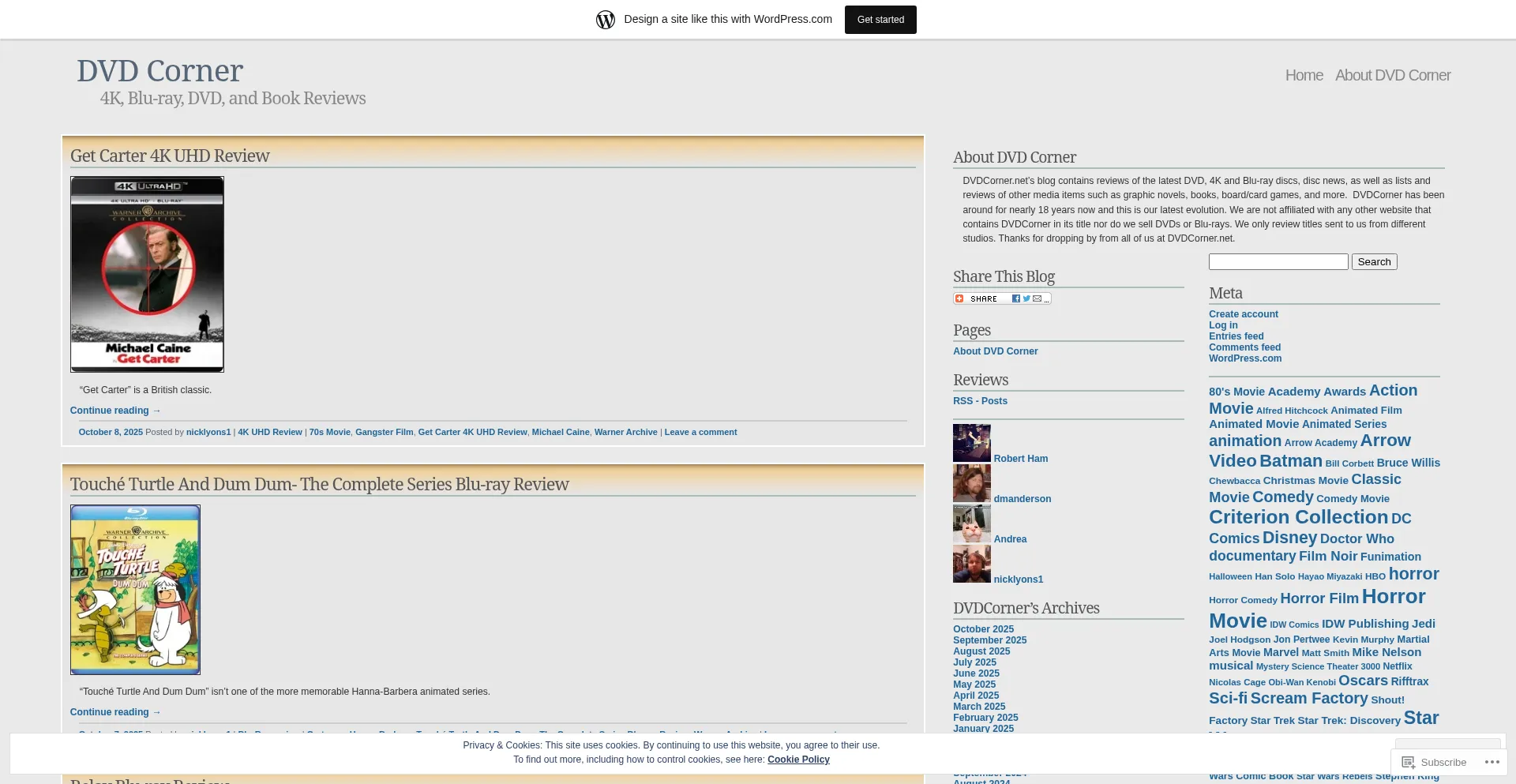Click the orange plus share icon
The height and width of the screenshot is (784, 1516).
point(959,298)
